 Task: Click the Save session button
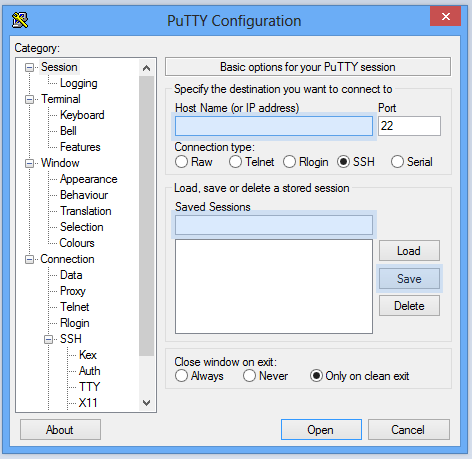click(409, 279)
